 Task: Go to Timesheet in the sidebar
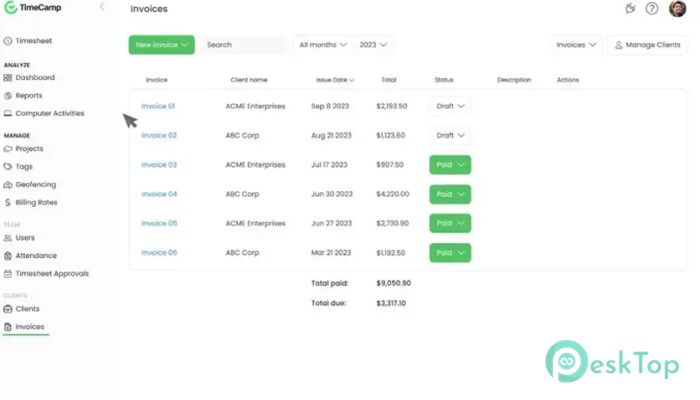pyautogui.click(x=34, y=41)
